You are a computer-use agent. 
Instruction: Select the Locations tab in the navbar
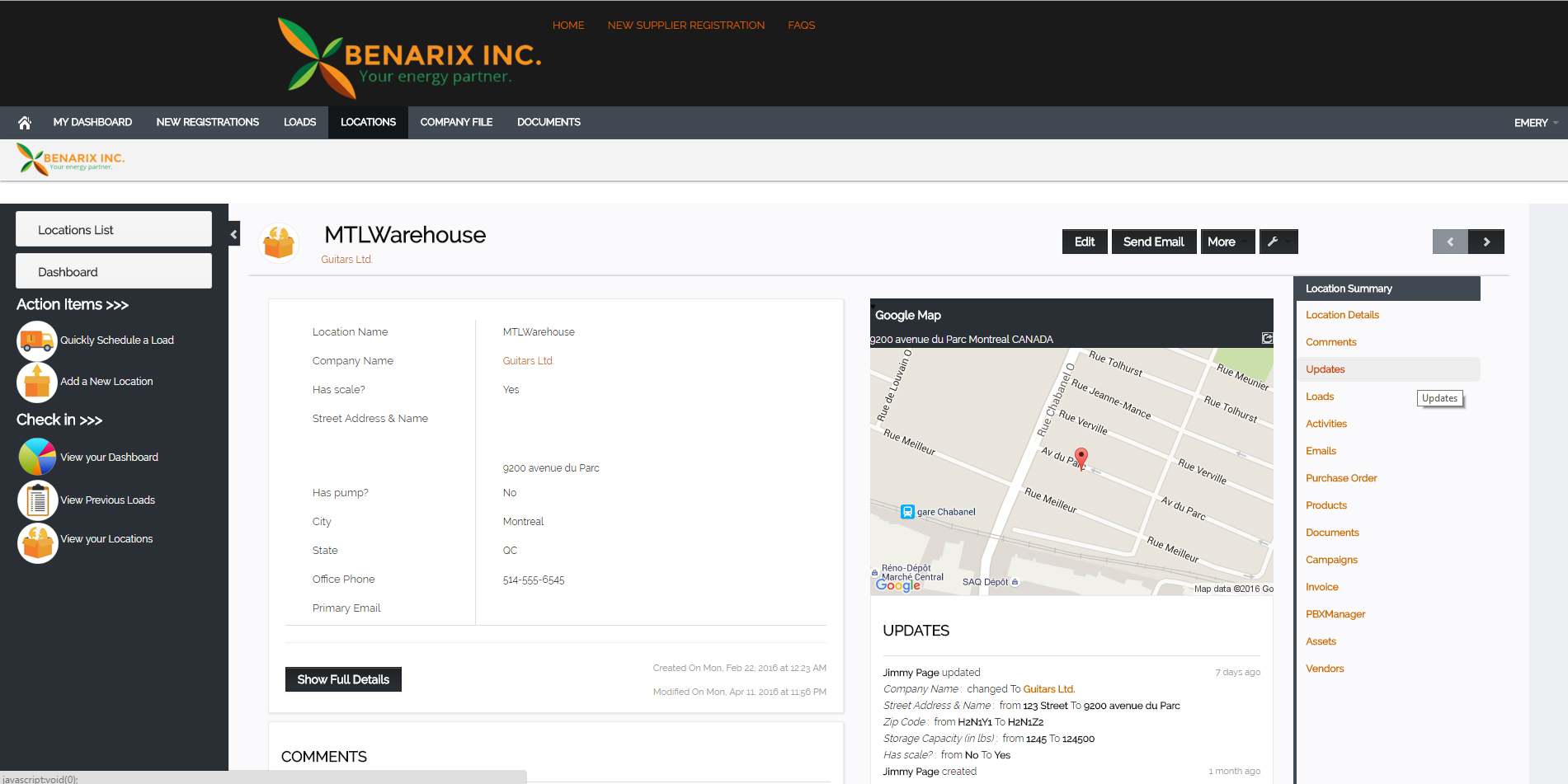[x=368, y=122]
